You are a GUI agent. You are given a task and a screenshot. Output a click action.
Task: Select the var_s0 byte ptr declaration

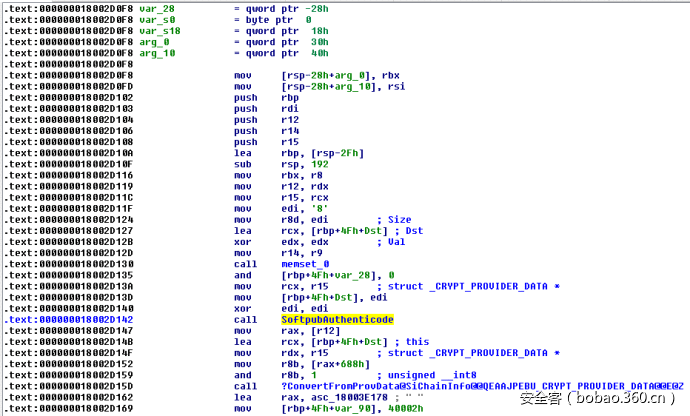pyautogui.click(x=158, y=20)
